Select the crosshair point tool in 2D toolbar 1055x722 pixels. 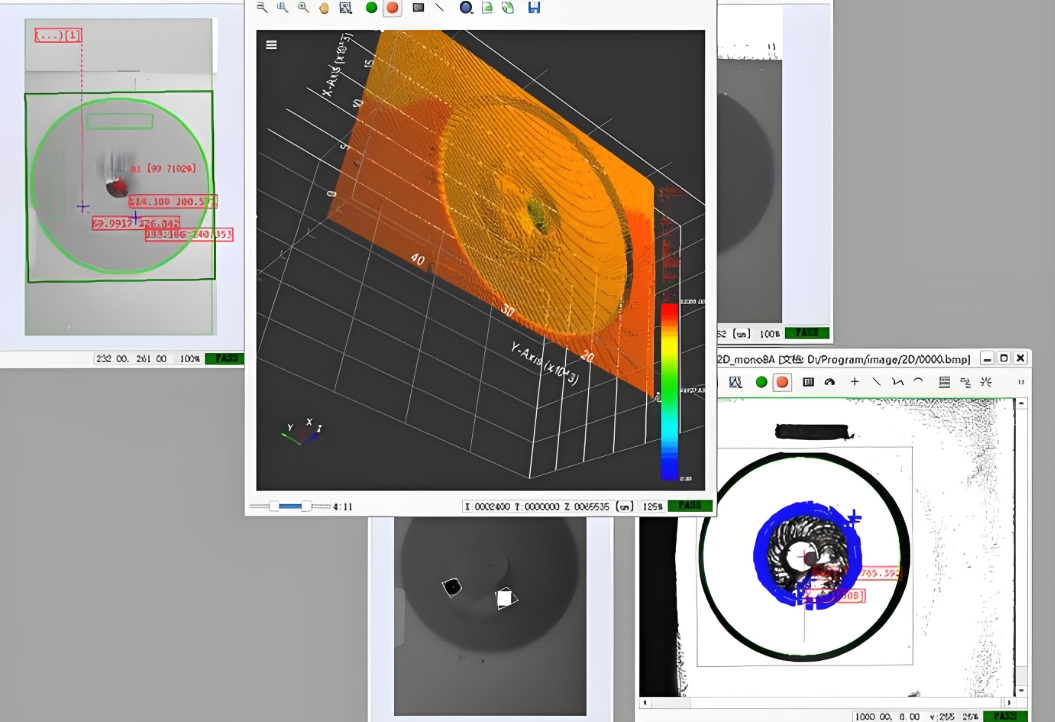854,382
